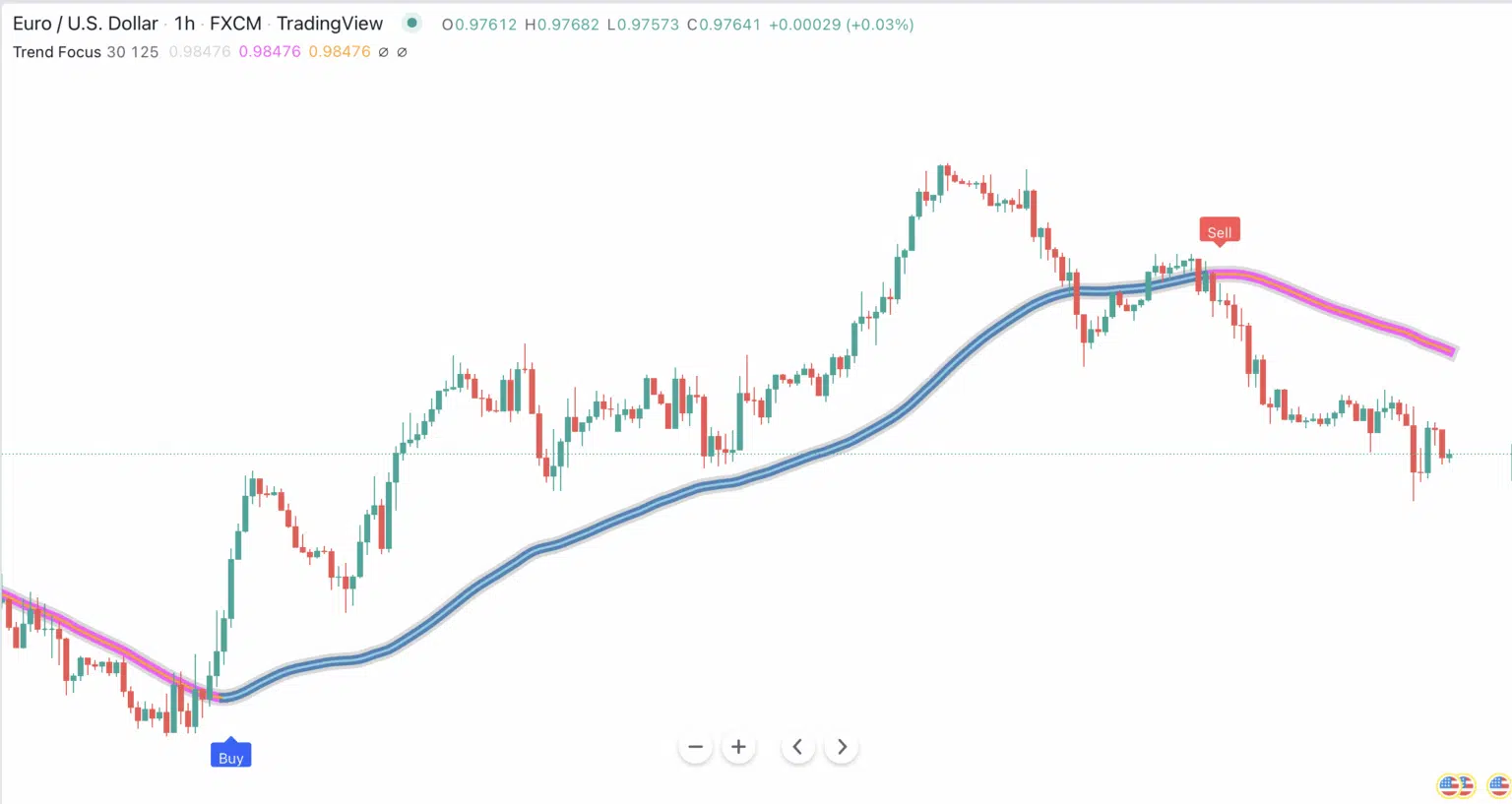Click the FXCM exchange label
The height and width of the screenshot is (804, 1512).
click(235, 24)
